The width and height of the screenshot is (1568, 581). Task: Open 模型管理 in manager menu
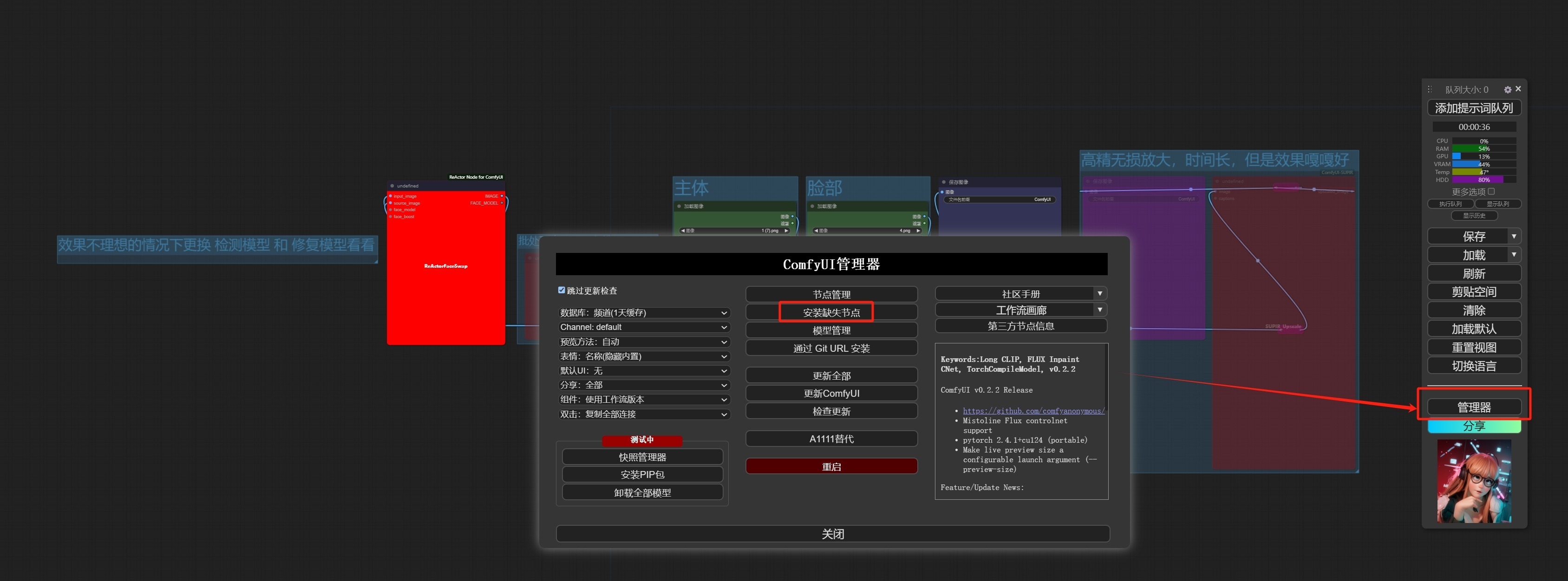[831, 330]
